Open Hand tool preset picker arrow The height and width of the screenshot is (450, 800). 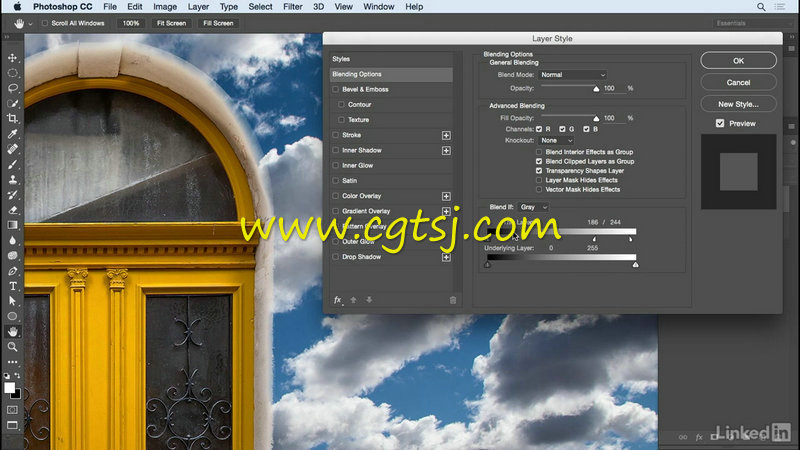click(x=30, y=23)
